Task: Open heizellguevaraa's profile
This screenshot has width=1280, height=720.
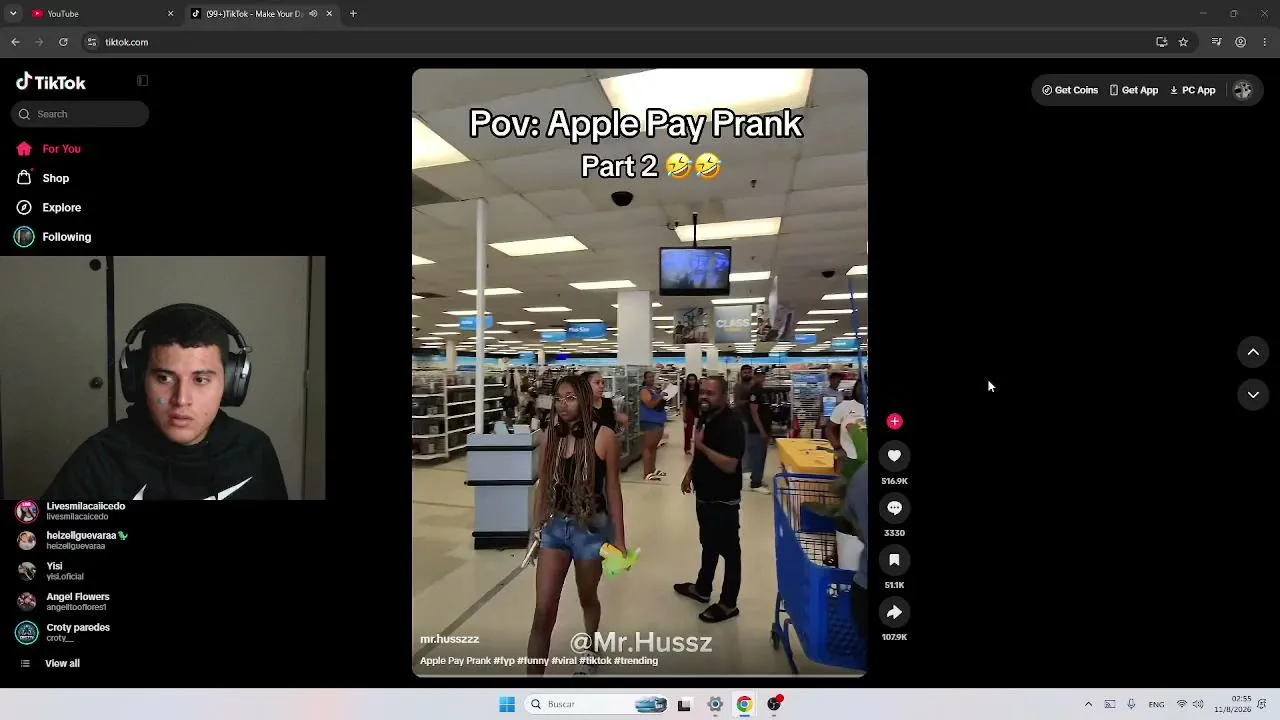Action: [x=72, y=541]
